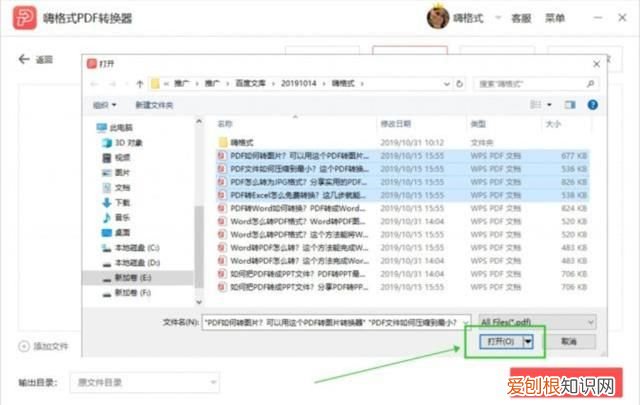Open dialog help question mark icon

[x=593, y=105]
